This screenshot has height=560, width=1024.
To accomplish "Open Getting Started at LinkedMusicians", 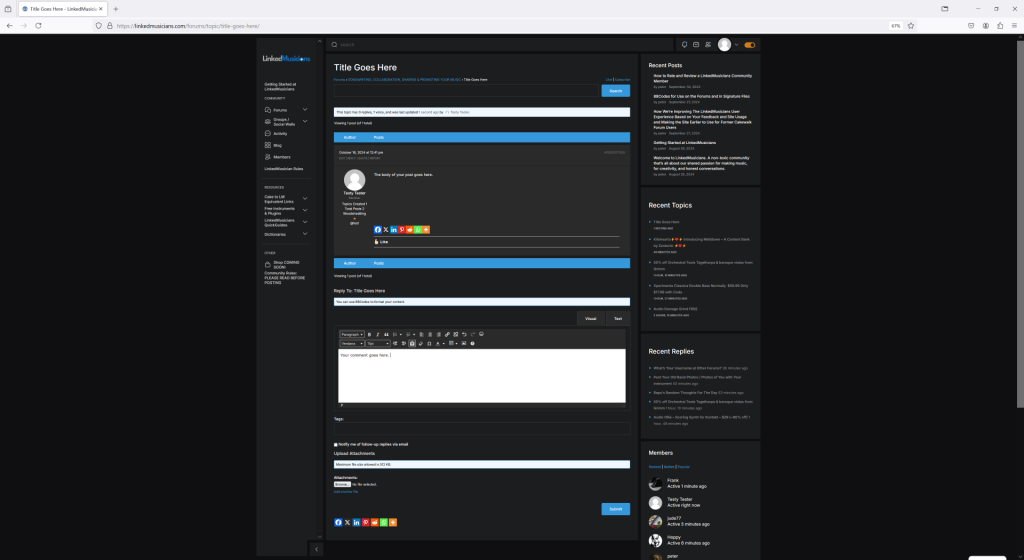I will [x=280, y=86].
